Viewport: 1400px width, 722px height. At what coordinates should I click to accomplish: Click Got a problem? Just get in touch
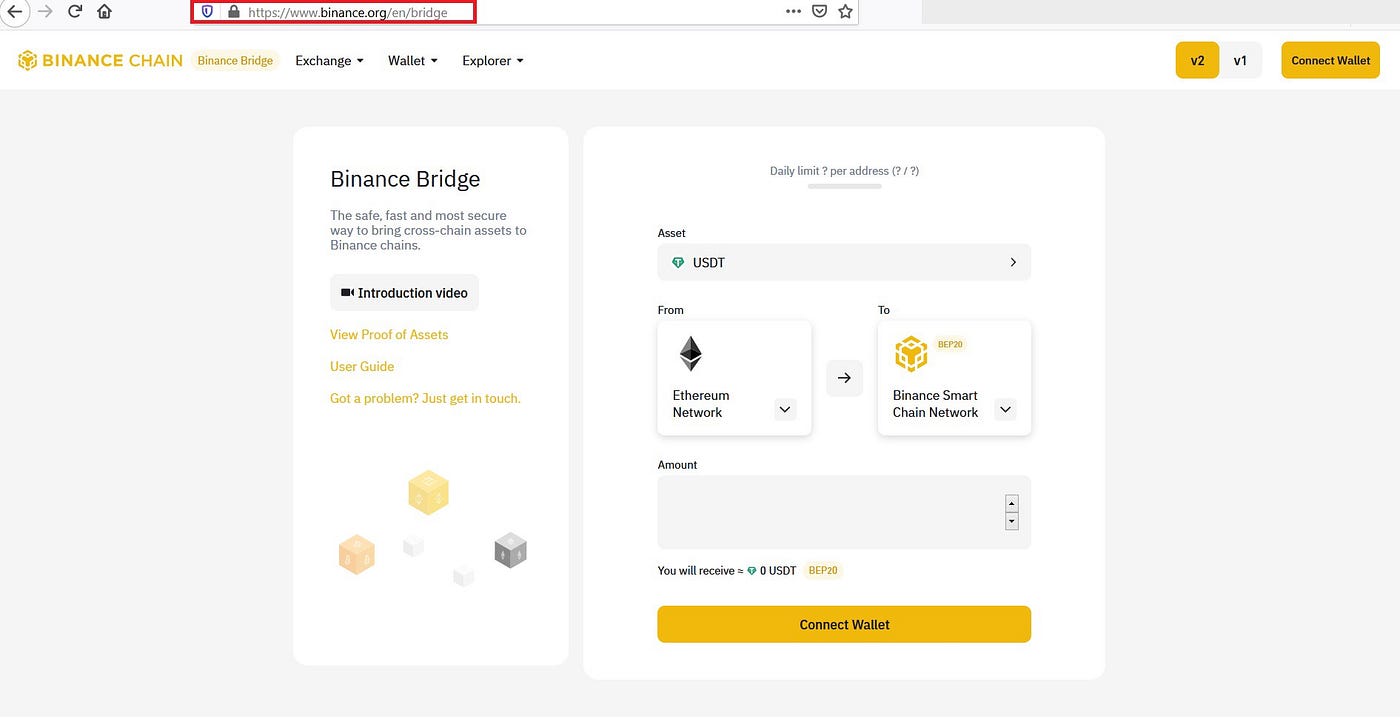[425, 399]
